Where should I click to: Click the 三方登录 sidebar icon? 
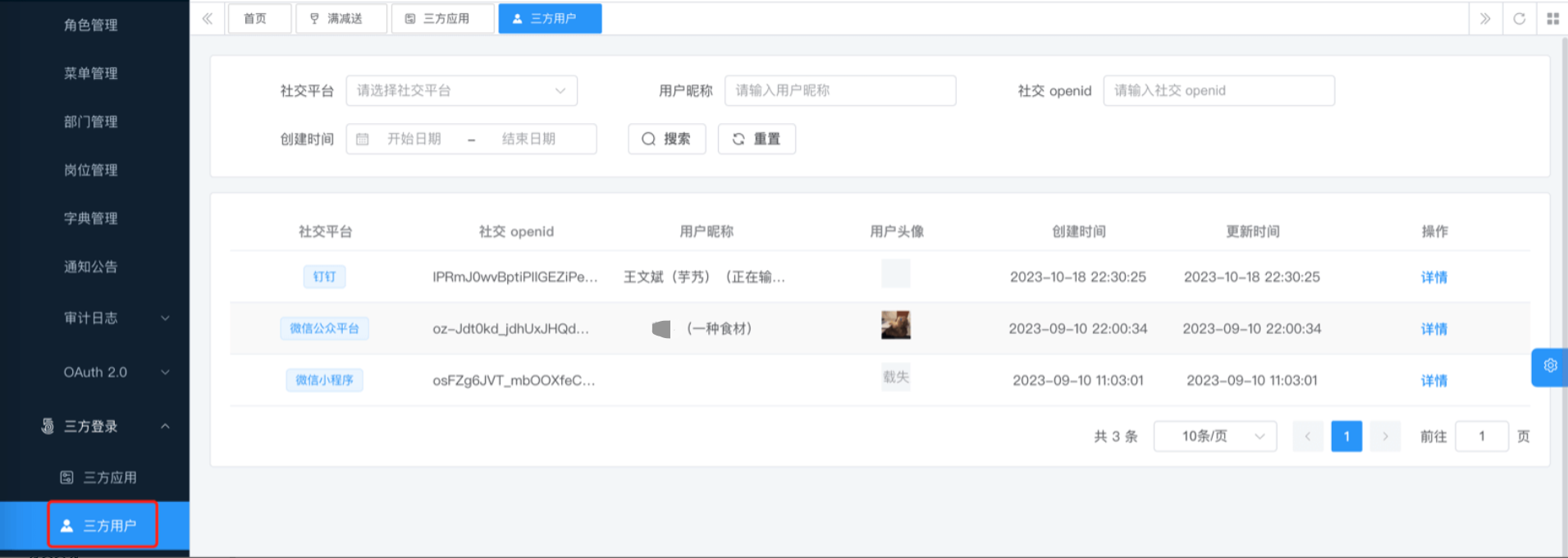48,426
